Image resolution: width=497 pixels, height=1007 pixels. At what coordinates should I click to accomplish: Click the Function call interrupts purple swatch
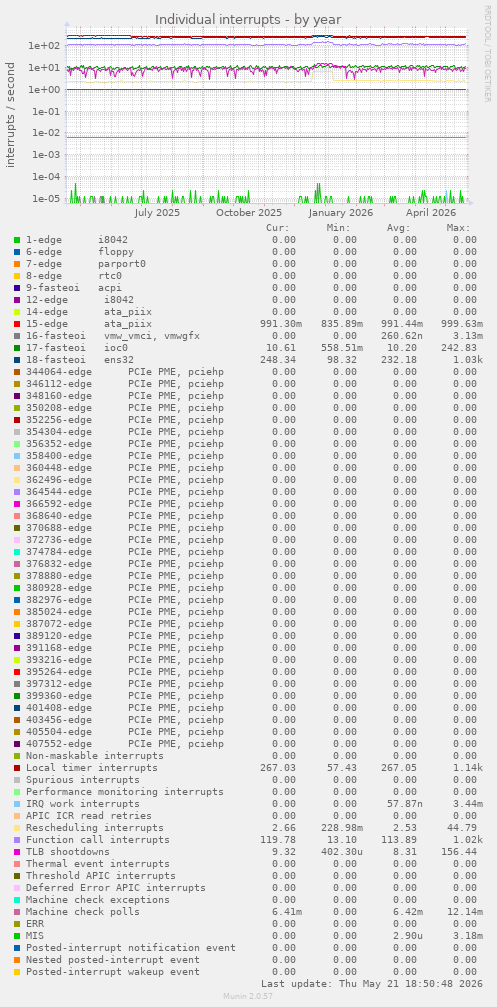tap(17, 839)
